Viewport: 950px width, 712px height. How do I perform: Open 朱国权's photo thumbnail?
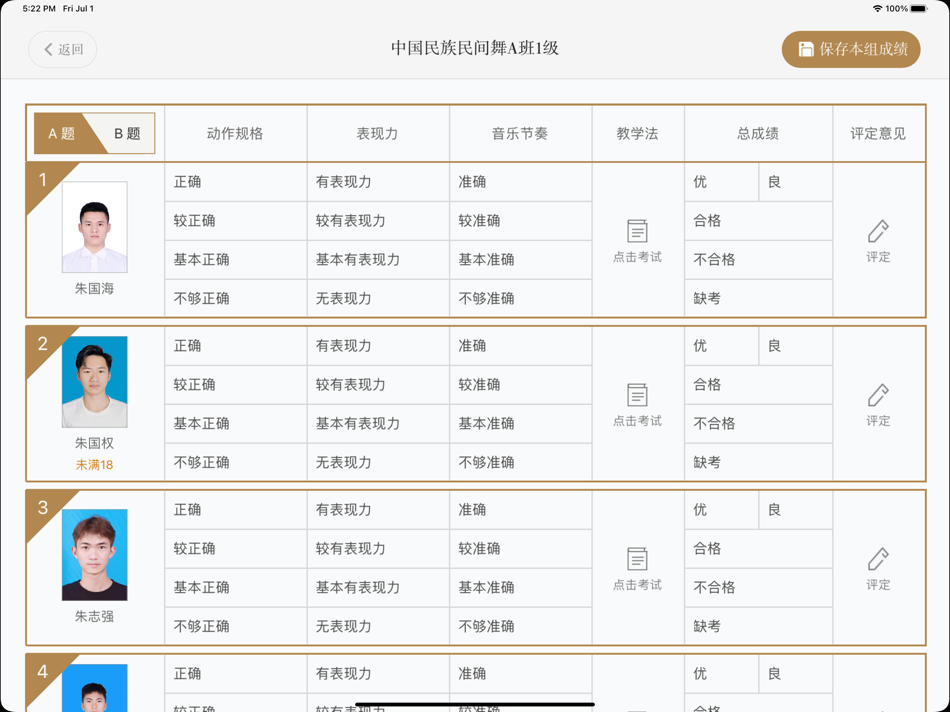click(95, 382)
